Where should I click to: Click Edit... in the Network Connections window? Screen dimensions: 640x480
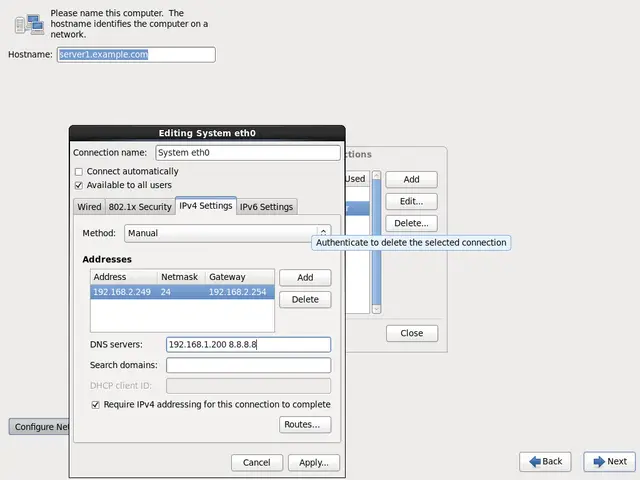coord(411,201)
